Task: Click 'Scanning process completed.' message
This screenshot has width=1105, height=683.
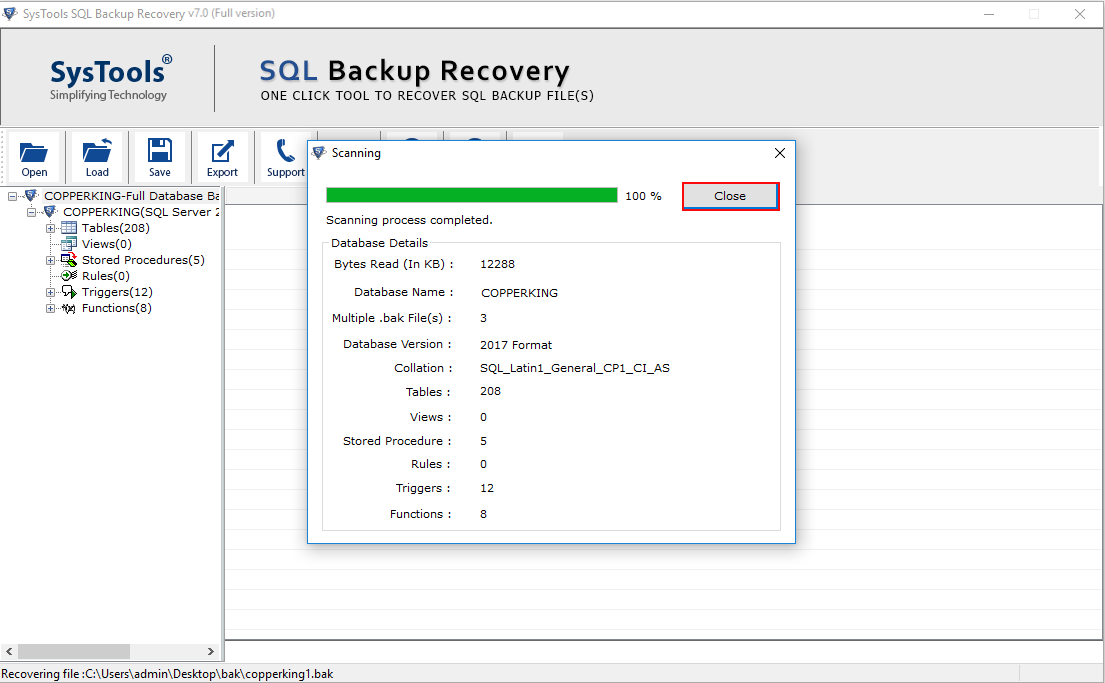Action: click(409, 220)
